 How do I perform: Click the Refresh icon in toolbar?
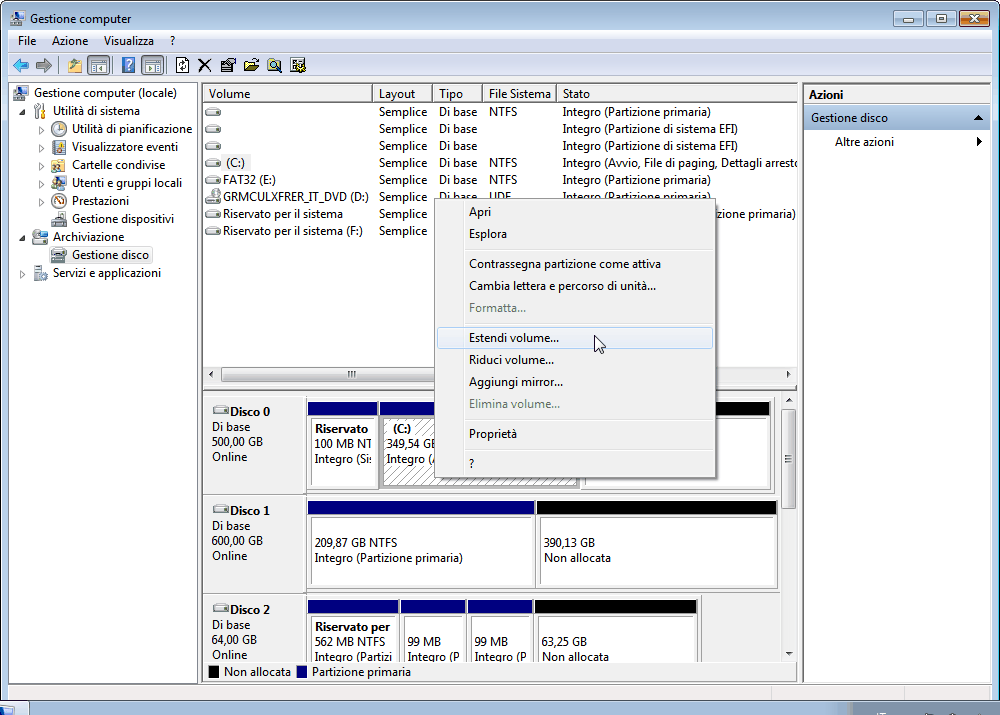click(182, 65)
